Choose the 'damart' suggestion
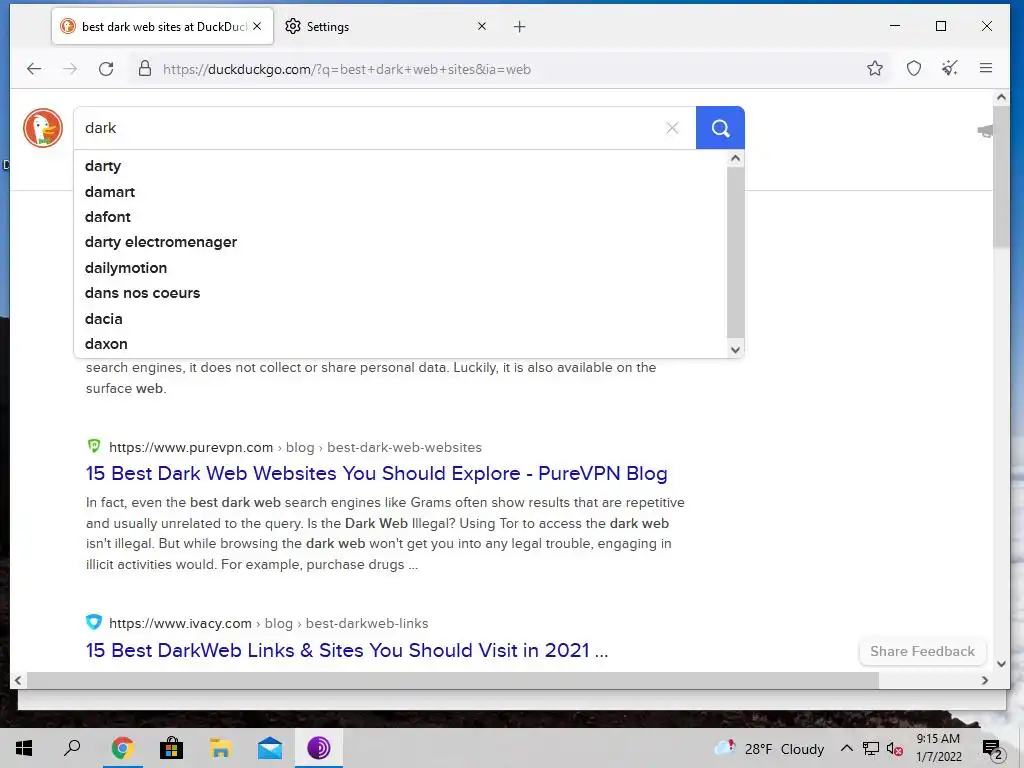The image size is (1024, 768). pos(110,192)
